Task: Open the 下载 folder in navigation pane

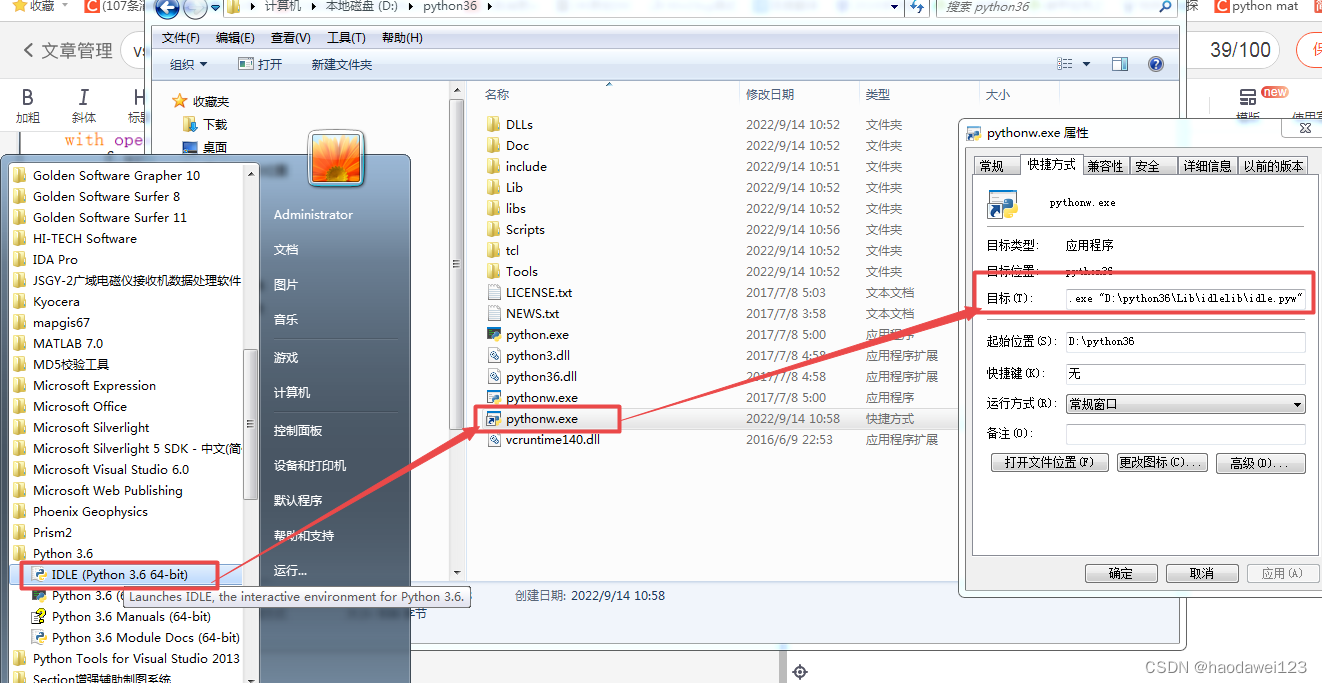Action: (x=205, y=125)
